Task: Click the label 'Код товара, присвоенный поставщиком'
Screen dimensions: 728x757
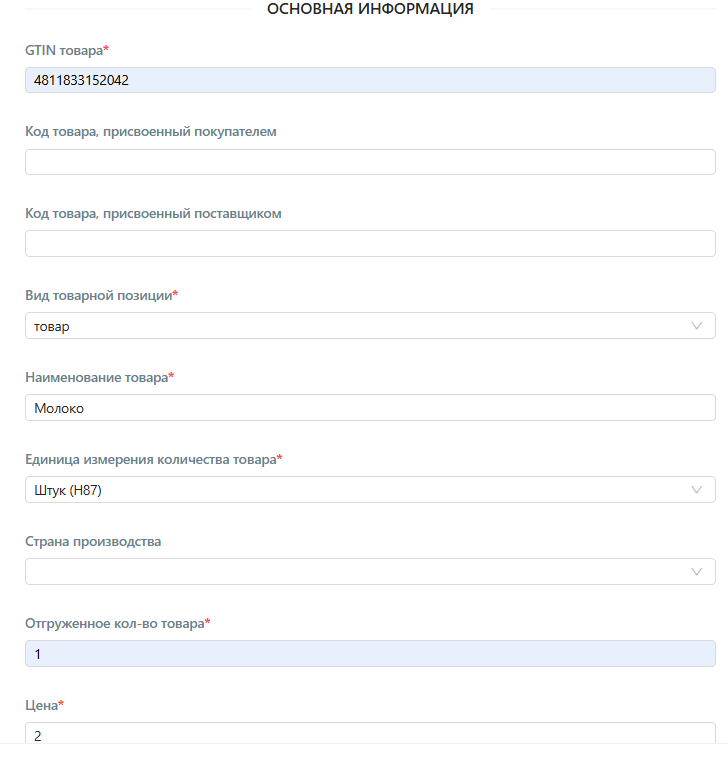Action: tap(153, 214)
